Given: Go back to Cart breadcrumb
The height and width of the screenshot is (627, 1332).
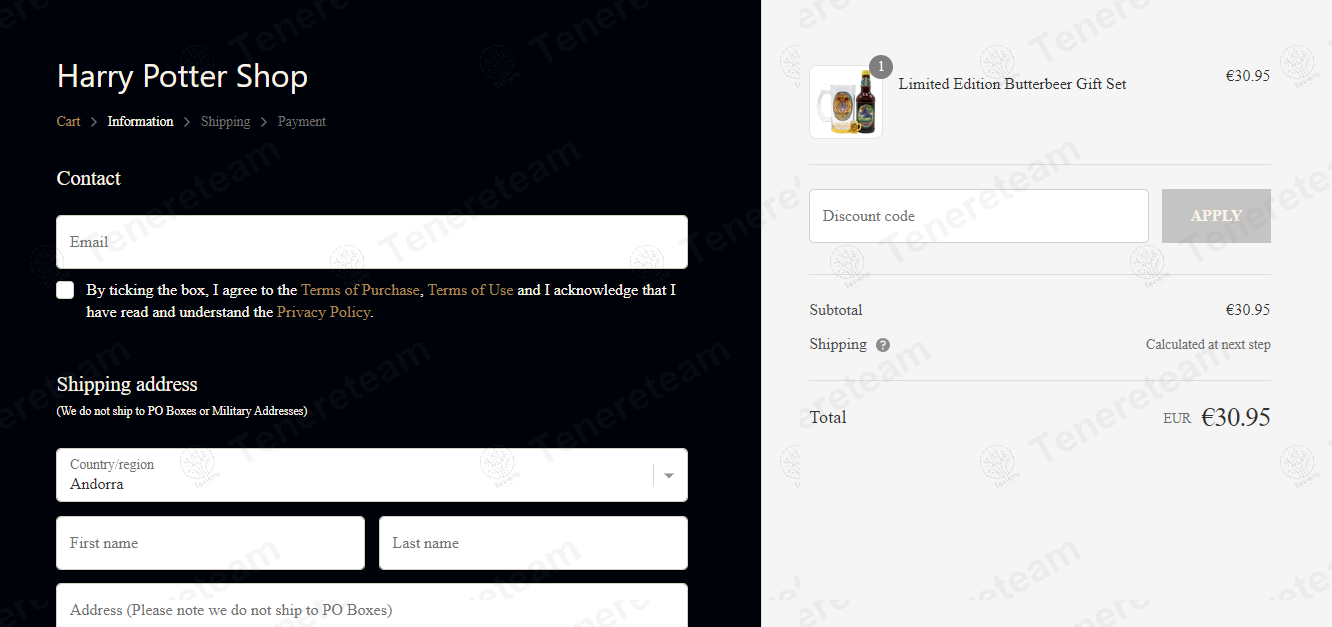Looking at the screenshot, I should (68, 122).
